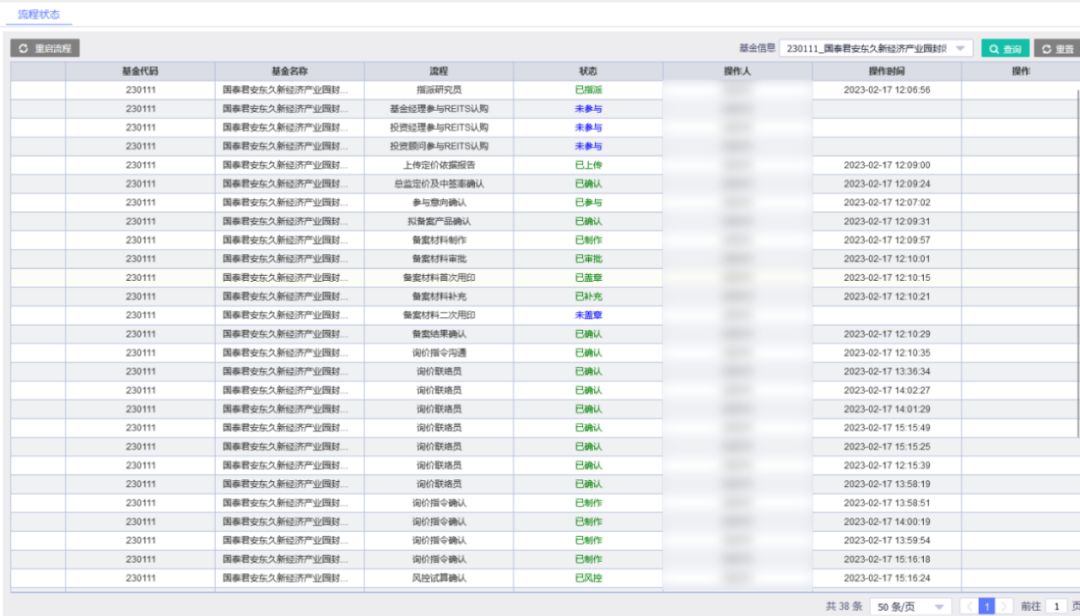The width and height of the screenshot is (1080, 616).
Task: Go to previous page with left chevron
Action: coord(969,606)
